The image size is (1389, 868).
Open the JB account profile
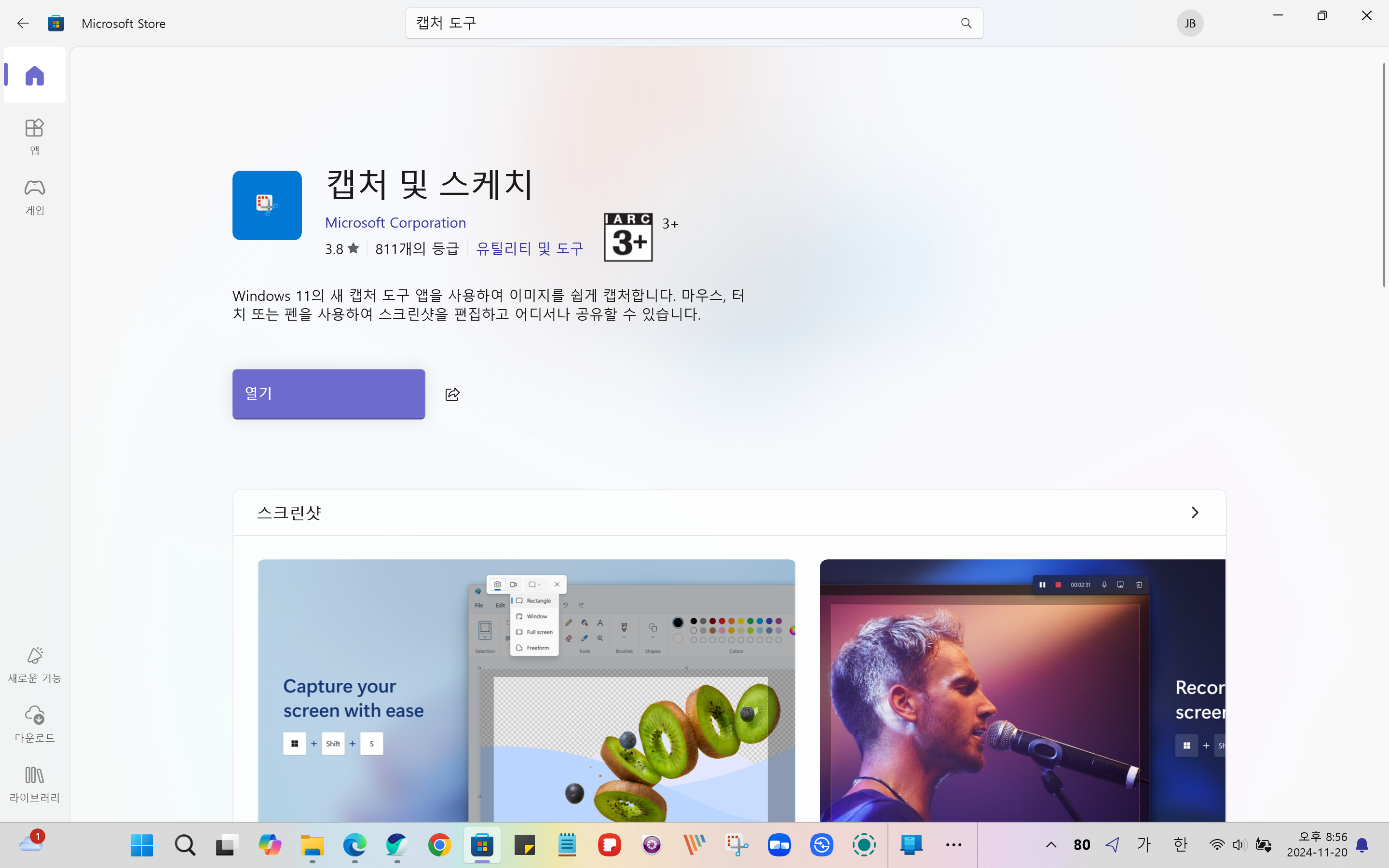(1190, 23)
